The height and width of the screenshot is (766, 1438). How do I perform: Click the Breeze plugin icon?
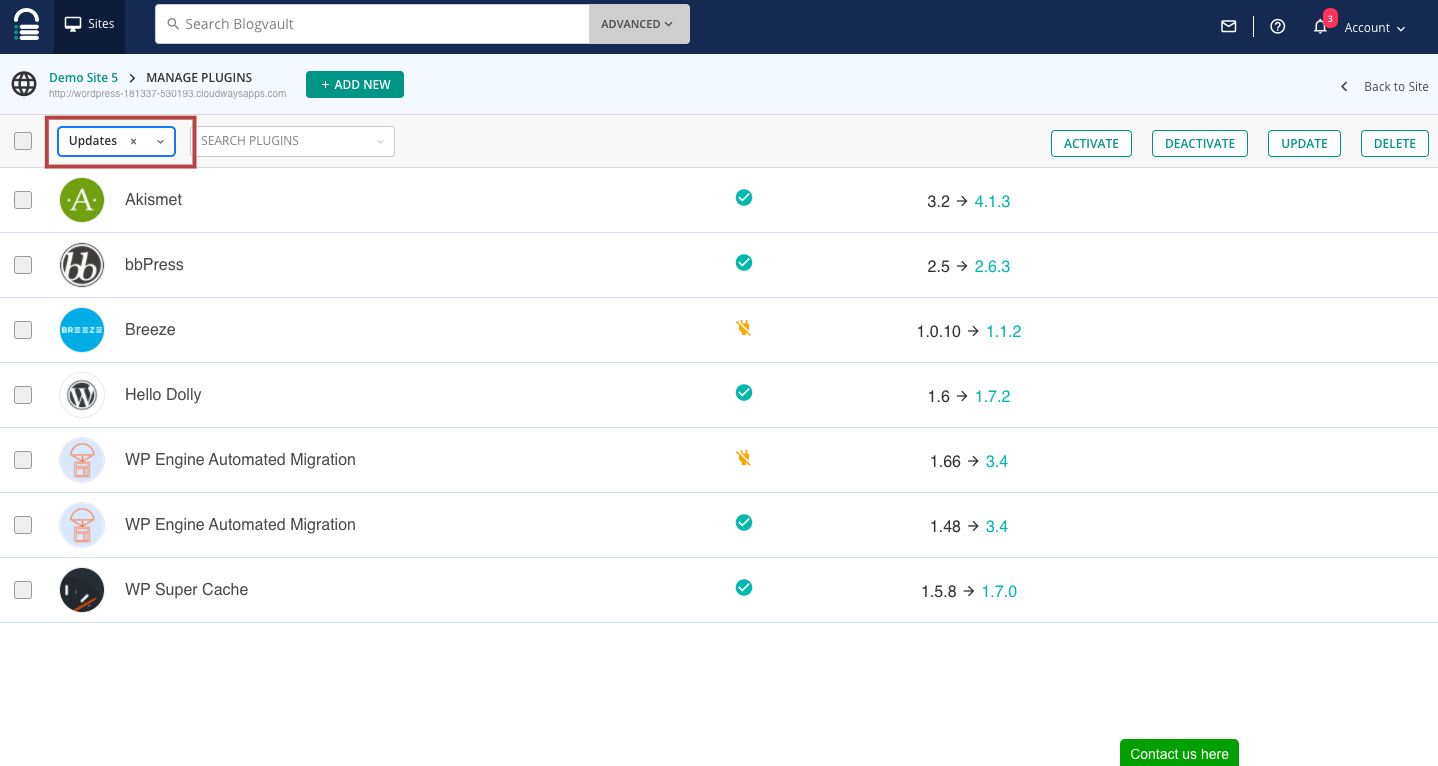tap(82, 330)
